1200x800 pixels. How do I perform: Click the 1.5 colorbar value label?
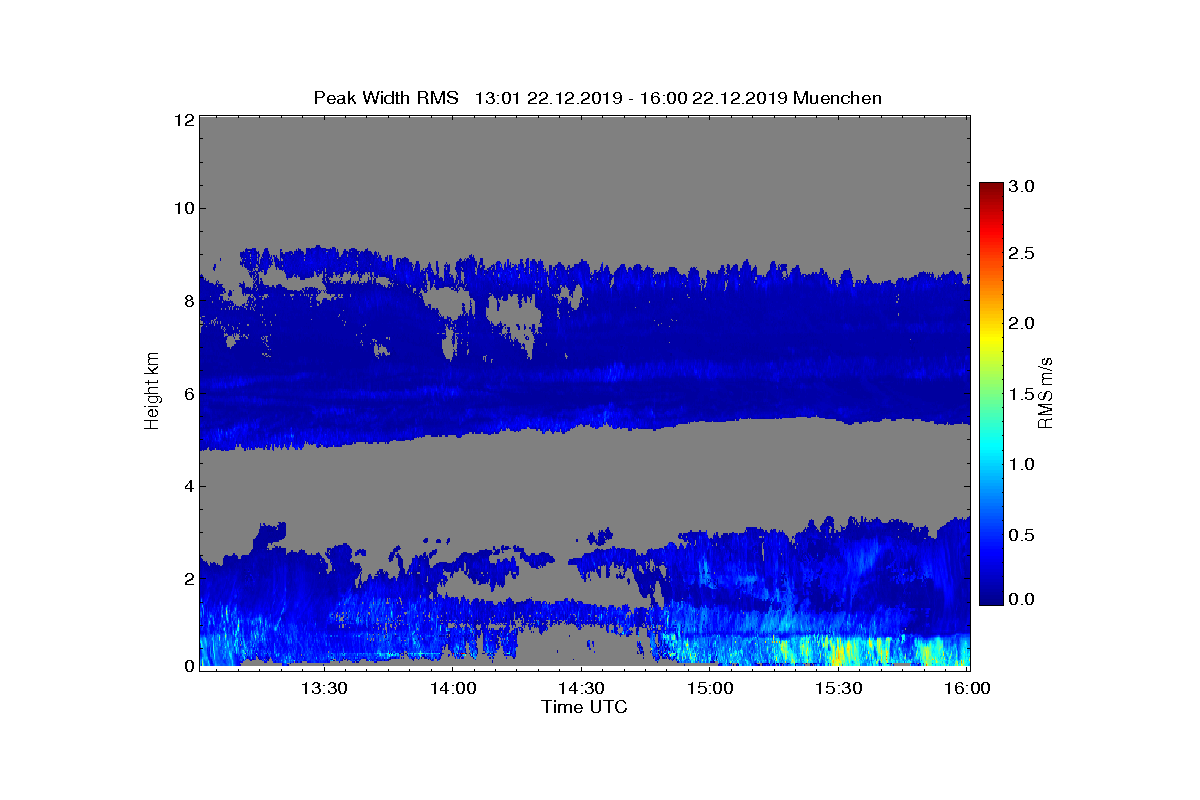coord(1020,395)
